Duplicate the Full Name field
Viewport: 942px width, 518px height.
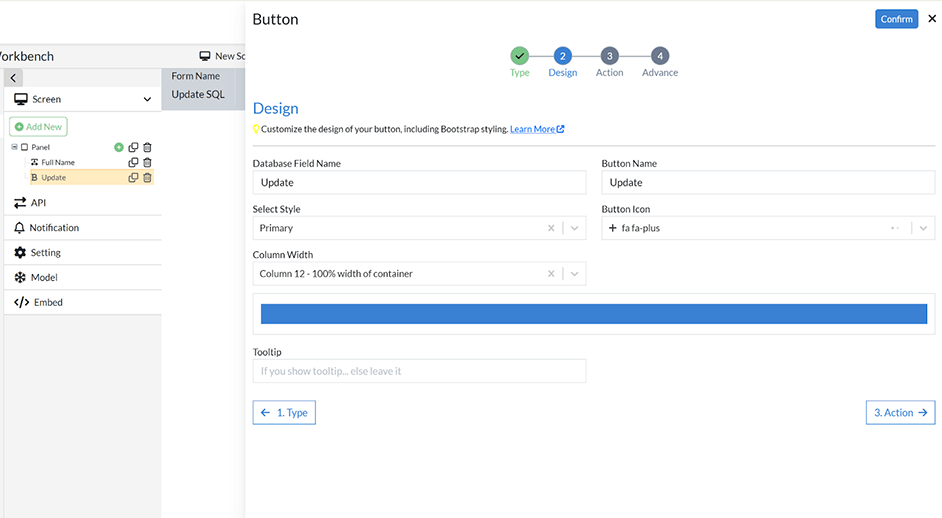[x=133, y=162]
